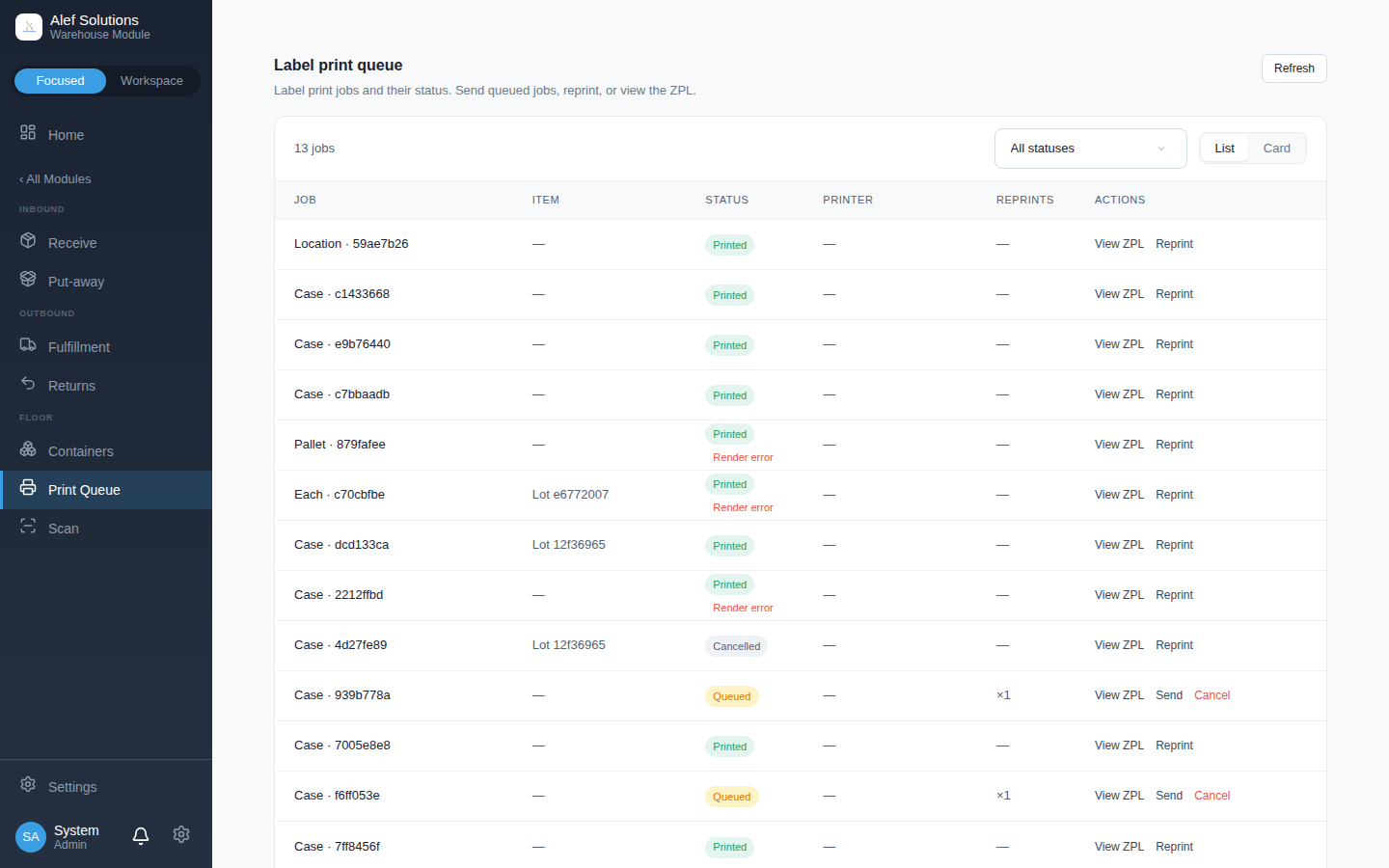Reprint the Case c1433668 label
Viewport: 1389px width, 868px height.
[1174, 294]
